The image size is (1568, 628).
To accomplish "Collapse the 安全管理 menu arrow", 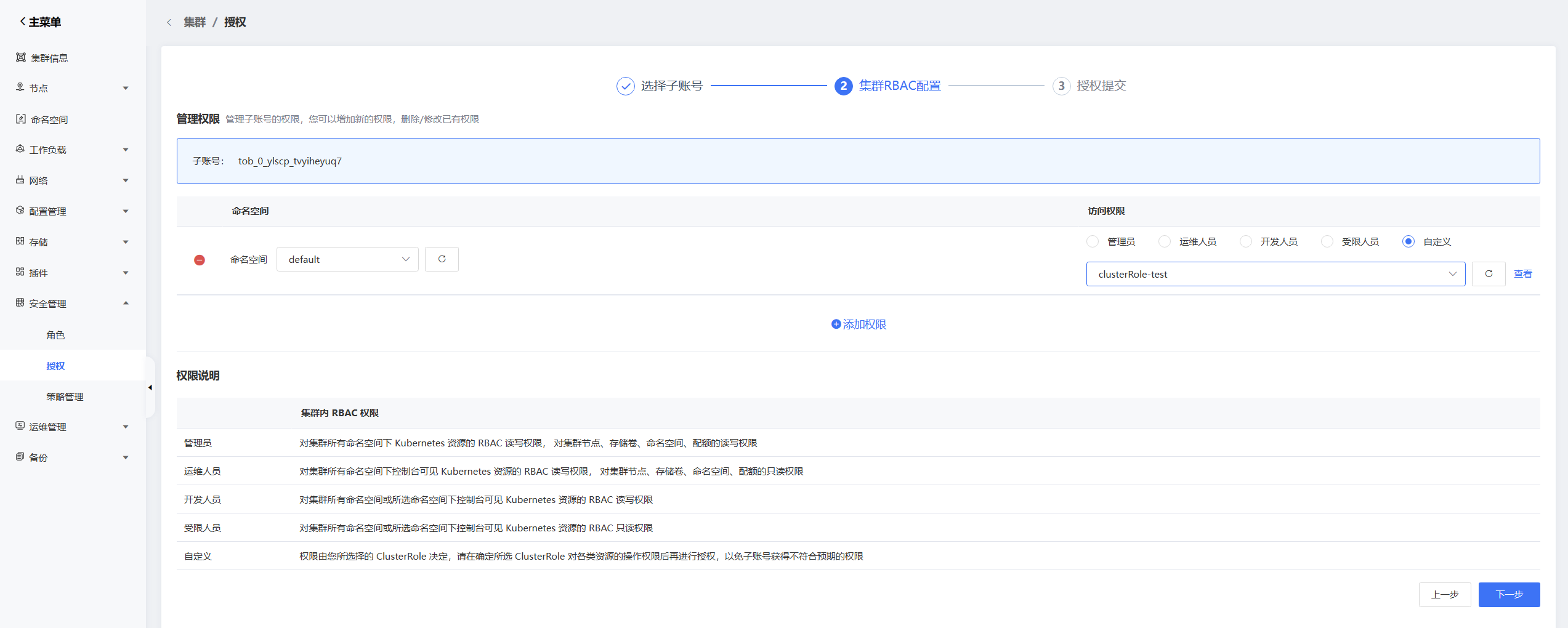I will pos(126,303).
